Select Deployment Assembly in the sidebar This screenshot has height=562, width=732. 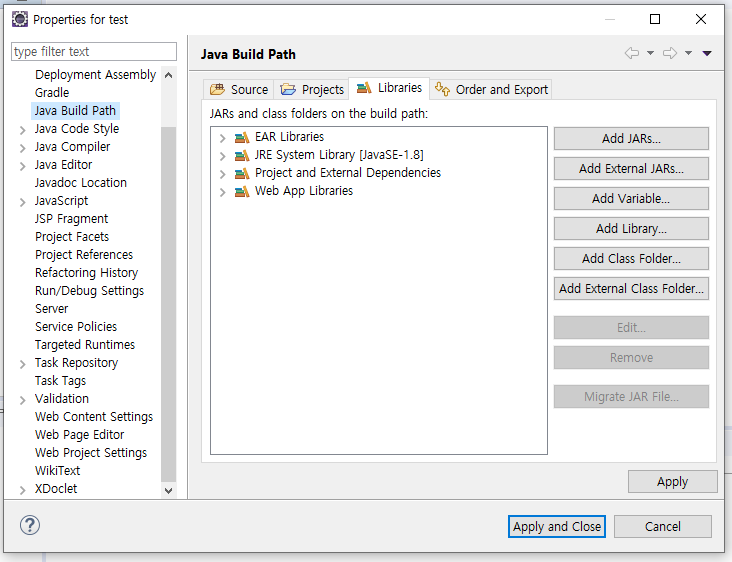point(95,75)
